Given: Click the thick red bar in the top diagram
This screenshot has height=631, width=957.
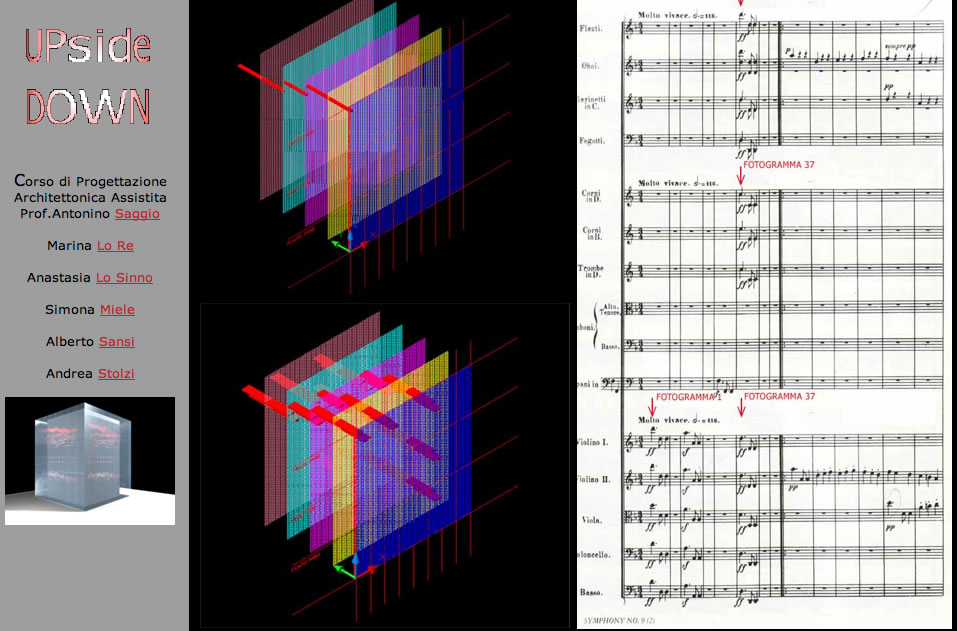Looking at the screenshot, I should tap(262, 80).
